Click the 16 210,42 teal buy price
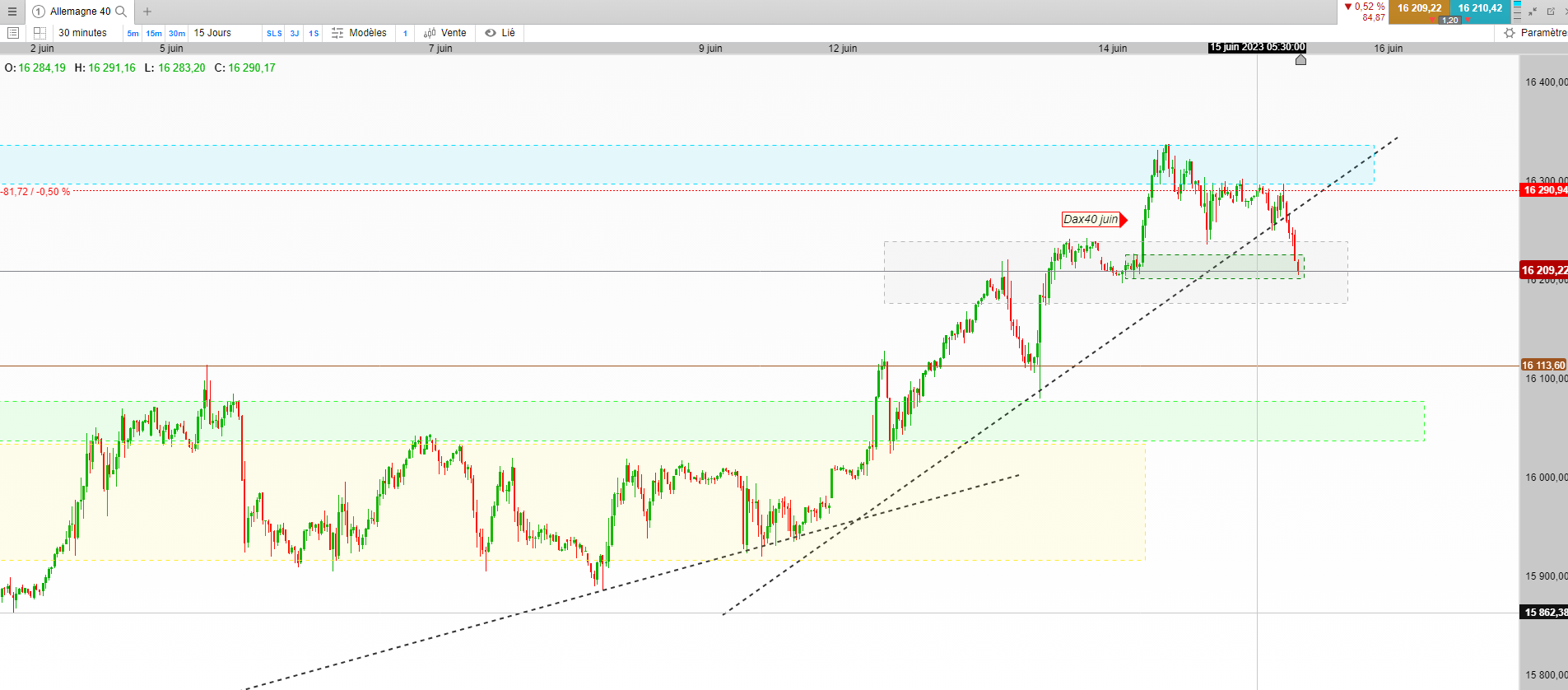The image size is (1568, 690). 1480,8
